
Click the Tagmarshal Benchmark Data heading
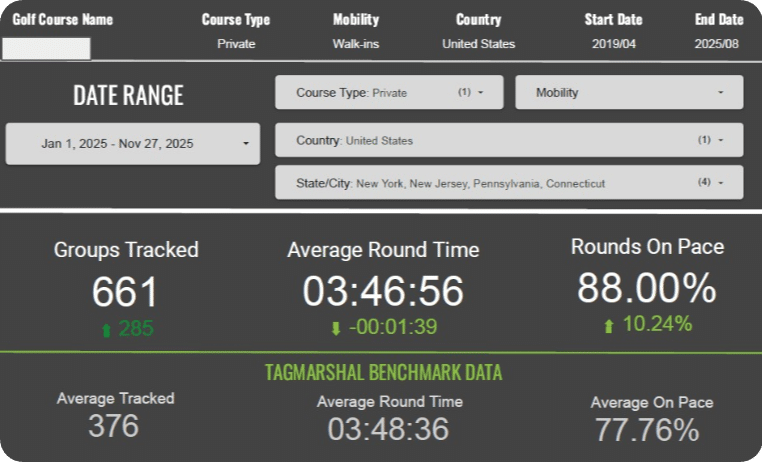383,373
